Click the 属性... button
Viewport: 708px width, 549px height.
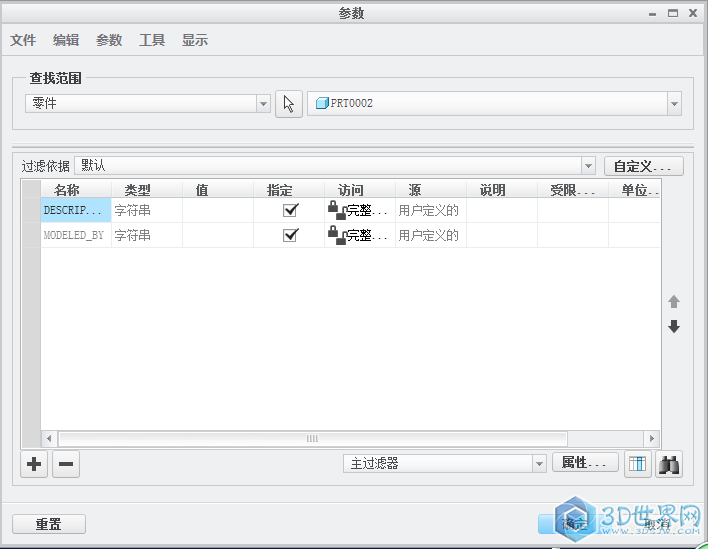tap(585, 463)
